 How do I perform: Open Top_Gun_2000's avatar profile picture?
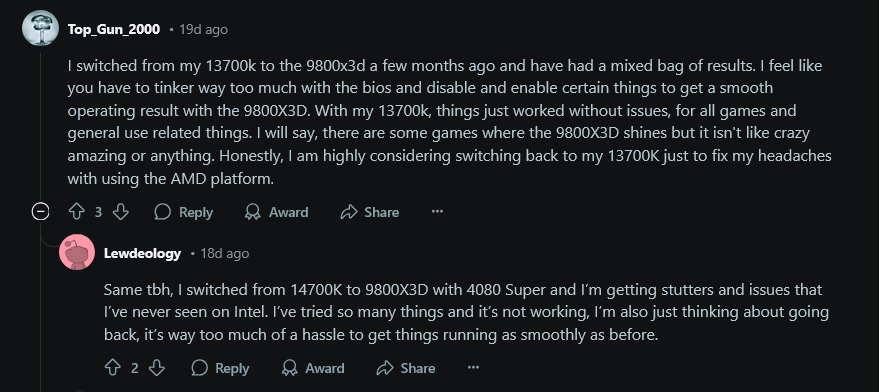[40, 28]
